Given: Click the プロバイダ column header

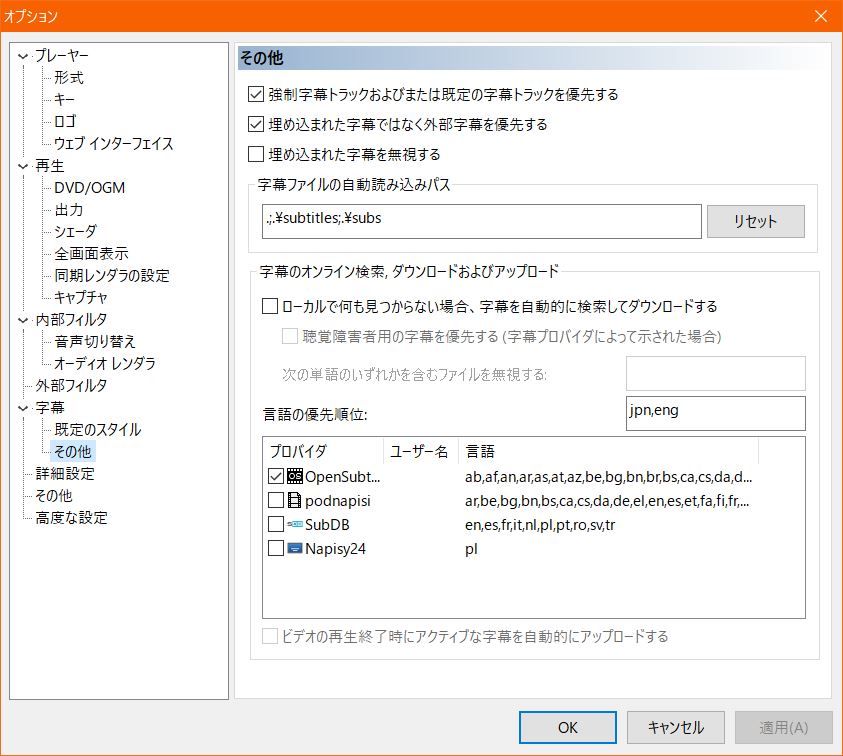Looking at the screenshot, I should click(323, 451).
